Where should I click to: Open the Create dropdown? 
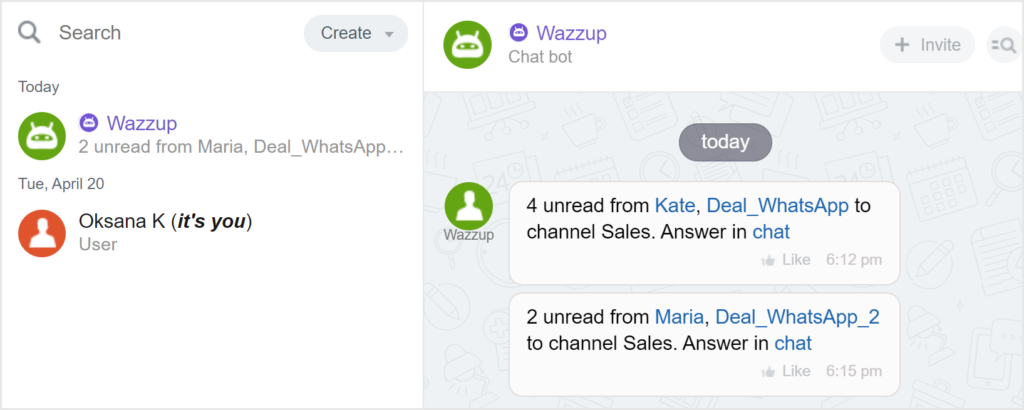click(x=356, y=33)
